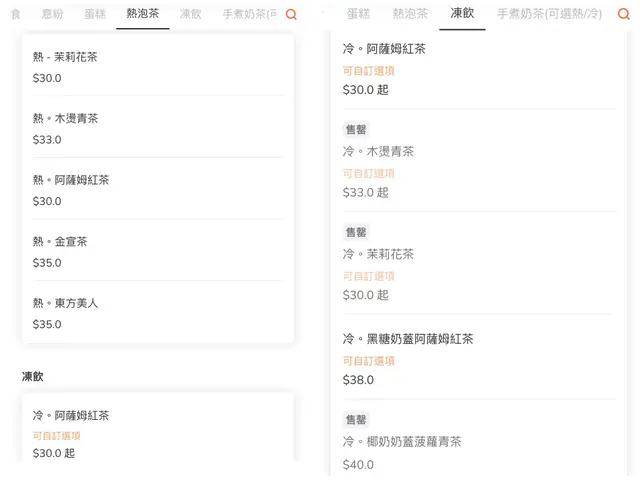
Task: Tap the search icon in the left menu panel
Action: (291, 15)
